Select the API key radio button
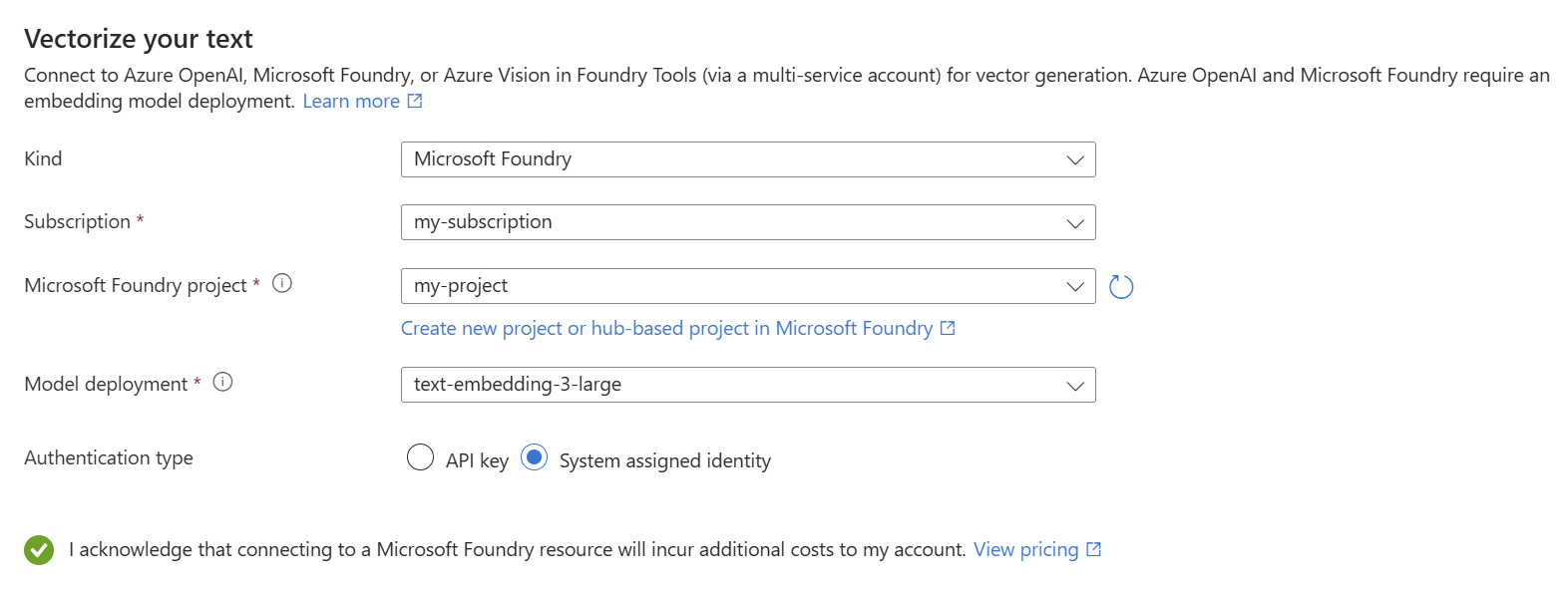Screen dimensions: 1568x594 coord(420,457)
